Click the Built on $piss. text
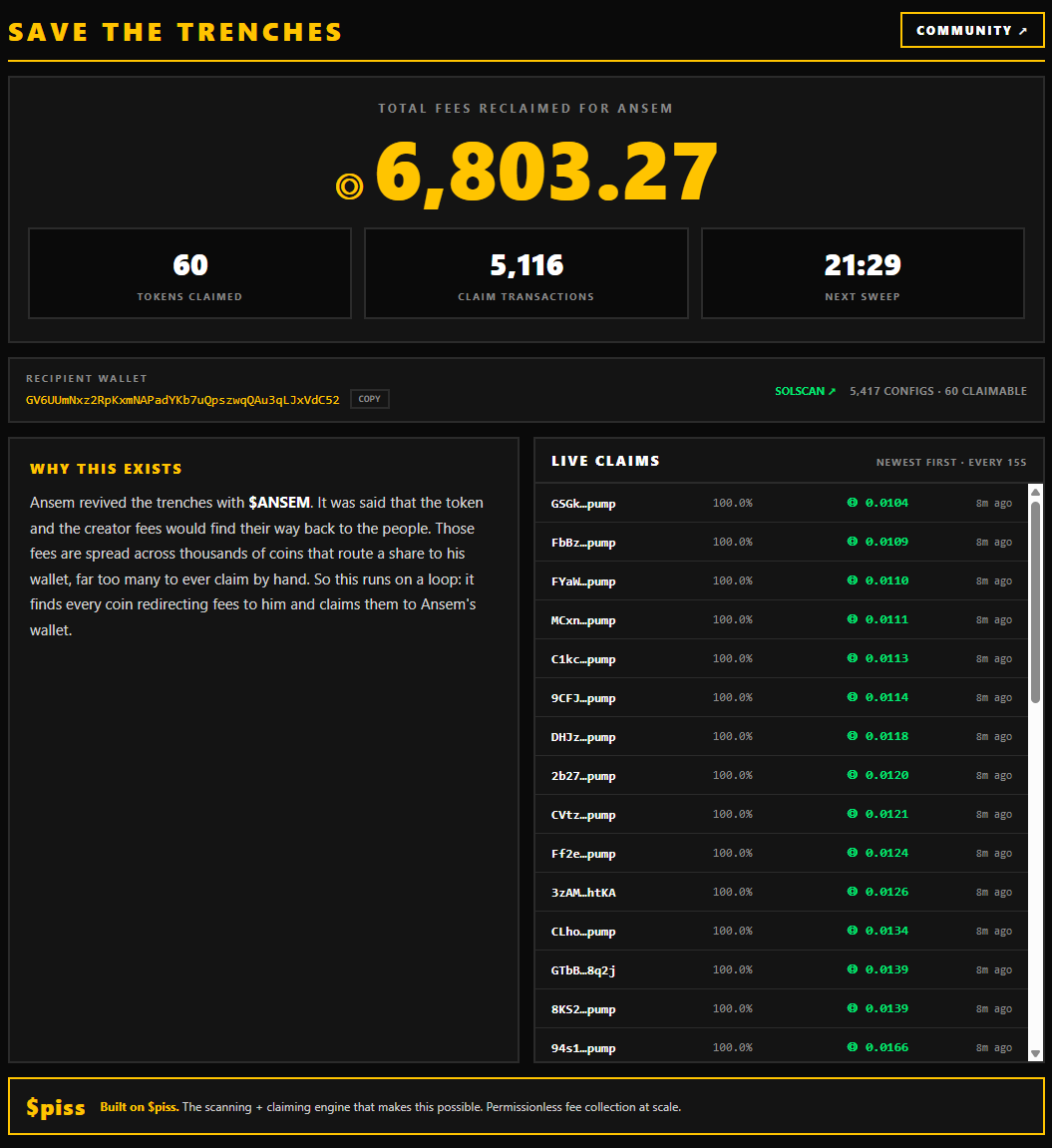This screenshot has height=1148, width=1052. [139, 1107]
